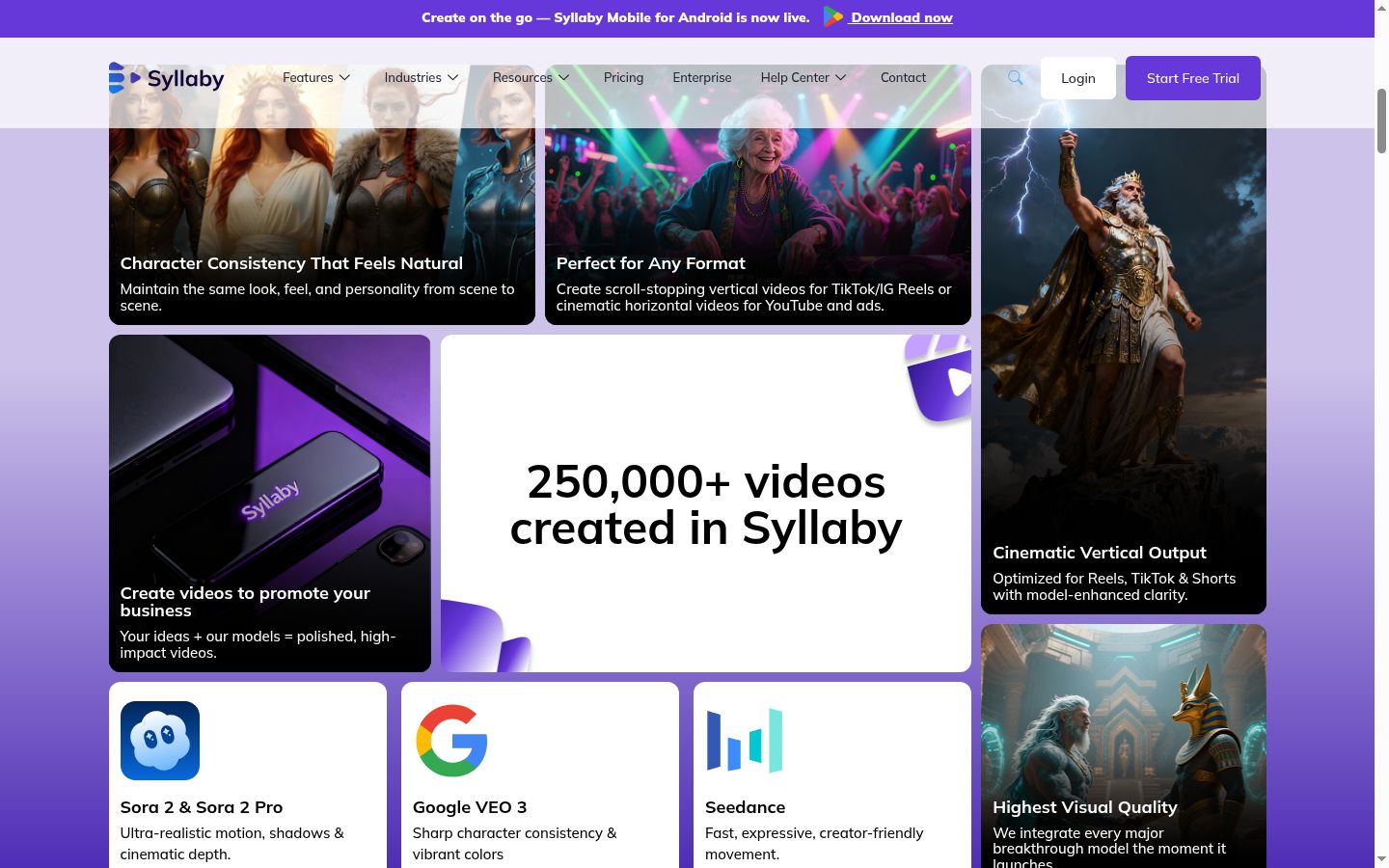1389x868 pixels.
Task: Click 'Fast, expressive, creator-friendly movement' text
Action: click(x=814, y=844)
